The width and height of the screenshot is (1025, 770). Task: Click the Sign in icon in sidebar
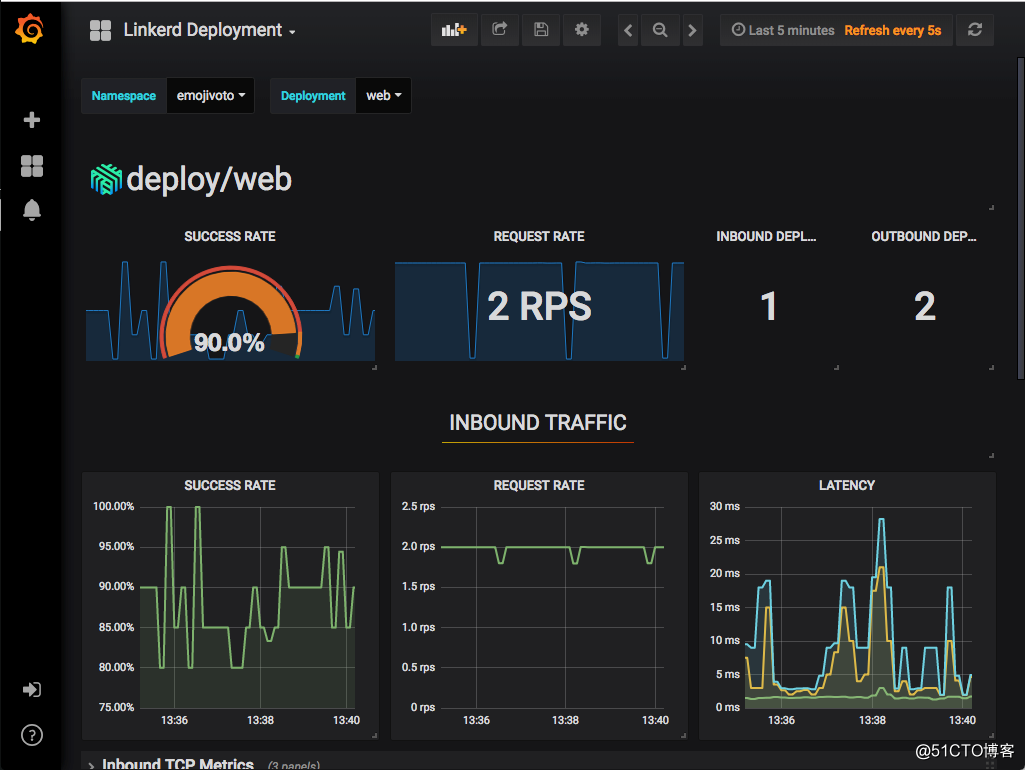(x=31, y=690)
